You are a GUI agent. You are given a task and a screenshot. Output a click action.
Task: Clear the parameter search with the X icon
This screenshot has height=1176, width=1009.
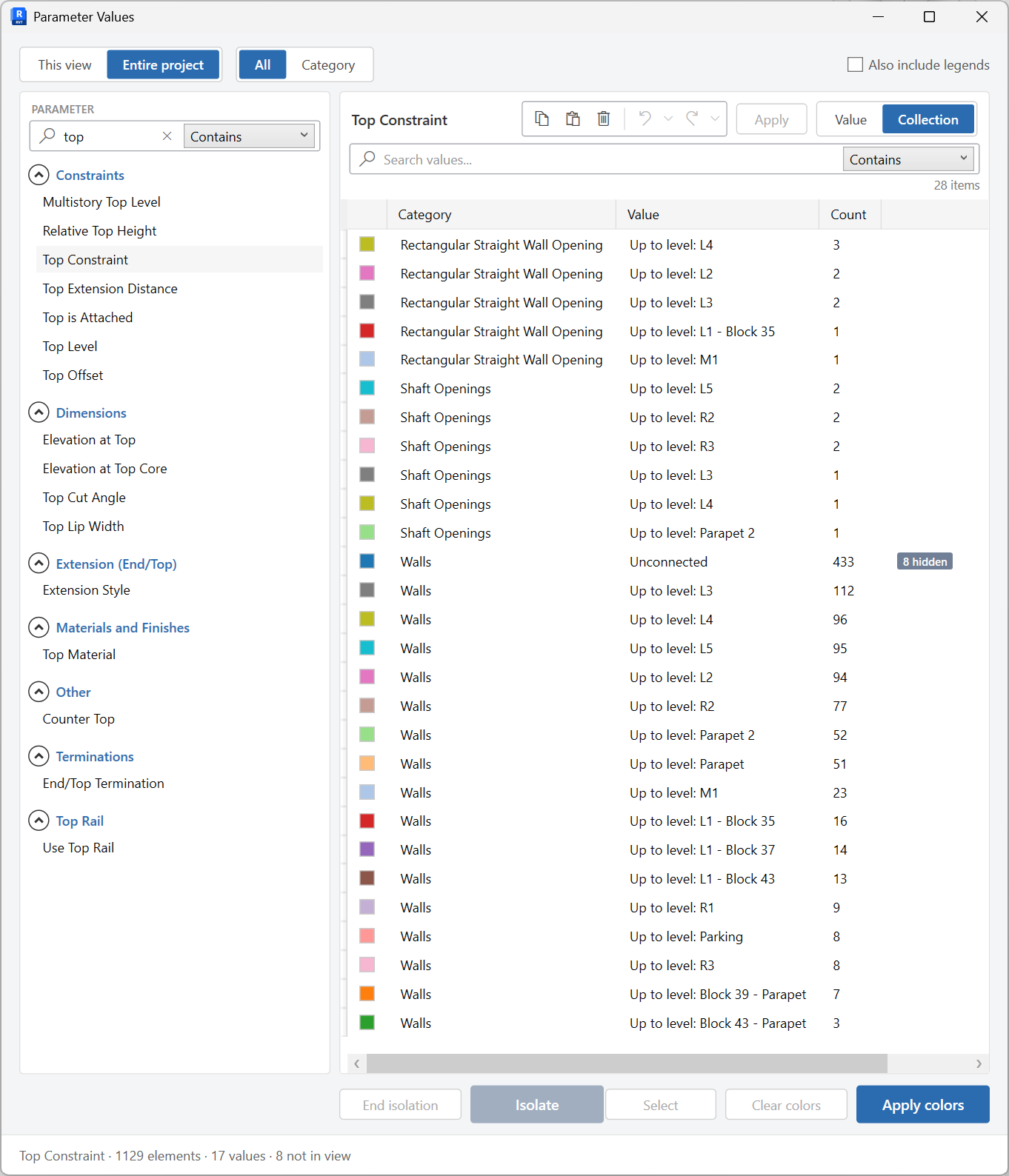pos(167,136)
